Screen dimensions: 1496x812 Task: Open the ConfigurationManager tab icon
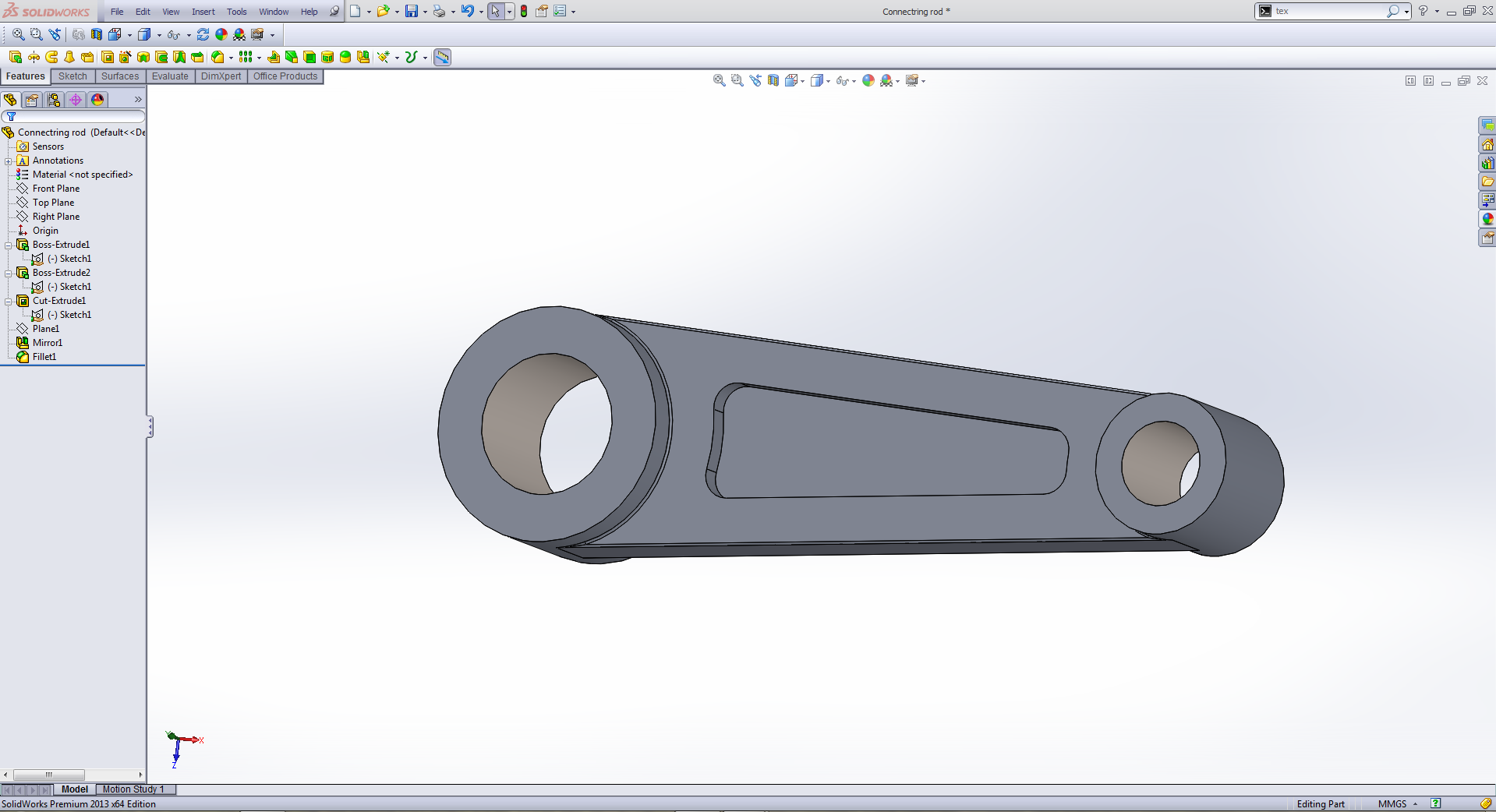[54, 100]
